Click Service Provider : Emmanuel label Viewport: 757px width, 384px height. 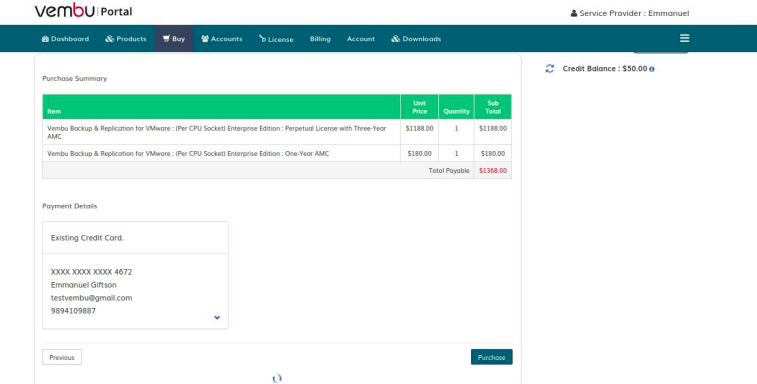634,14
